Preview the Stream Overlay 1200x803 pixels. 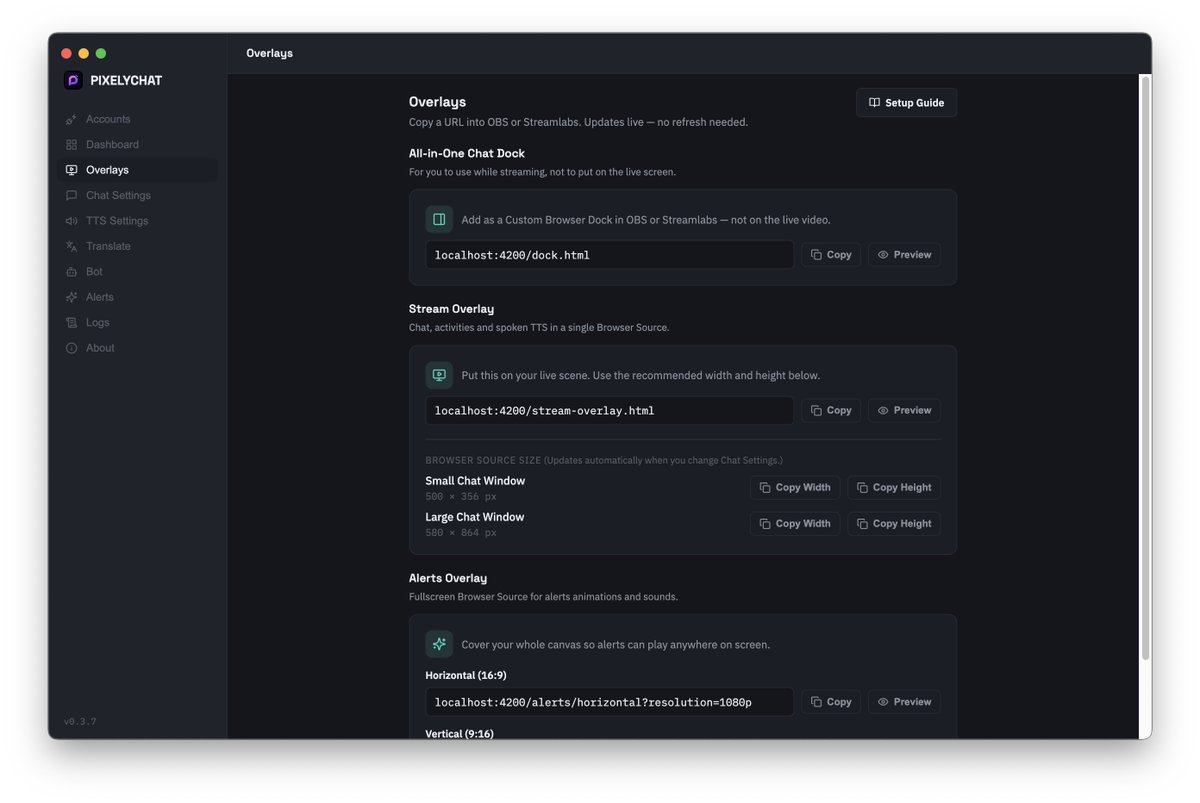[x=904, y=411]
